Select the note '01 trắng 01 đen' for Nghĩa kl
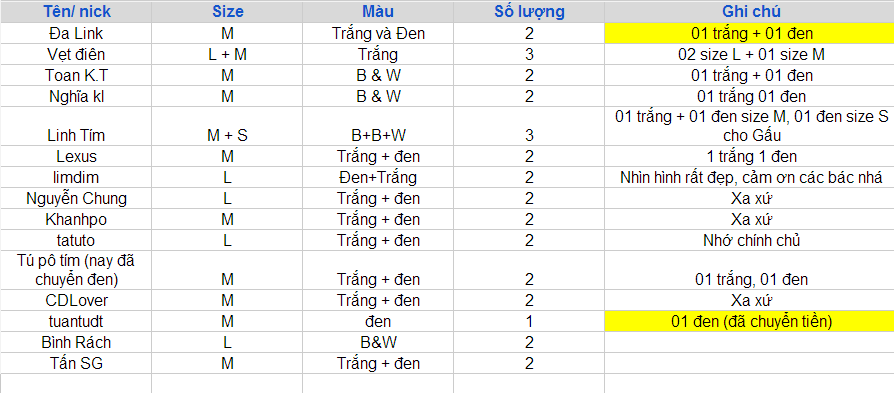 [x=751, y=96]
